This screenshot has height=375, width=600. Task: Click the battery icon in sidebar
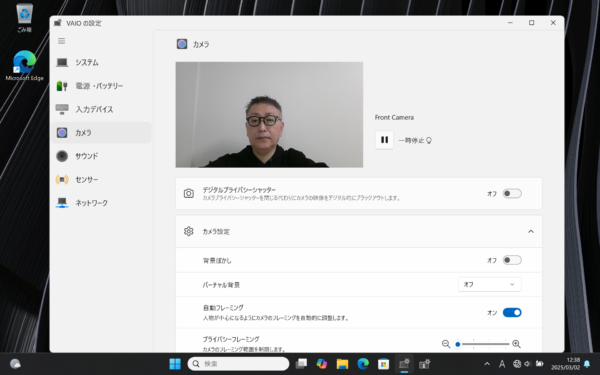pos(62,86)
